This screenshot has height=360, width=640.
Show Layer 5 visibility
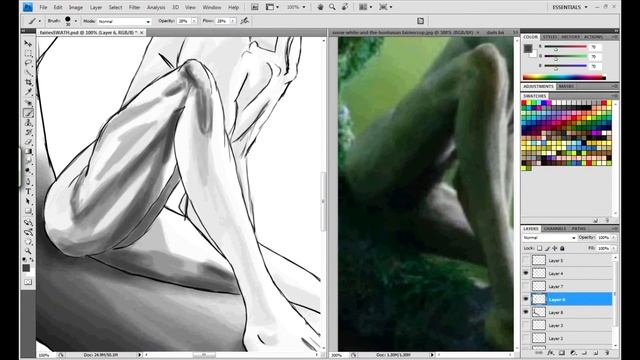click(x=526, y=260)
